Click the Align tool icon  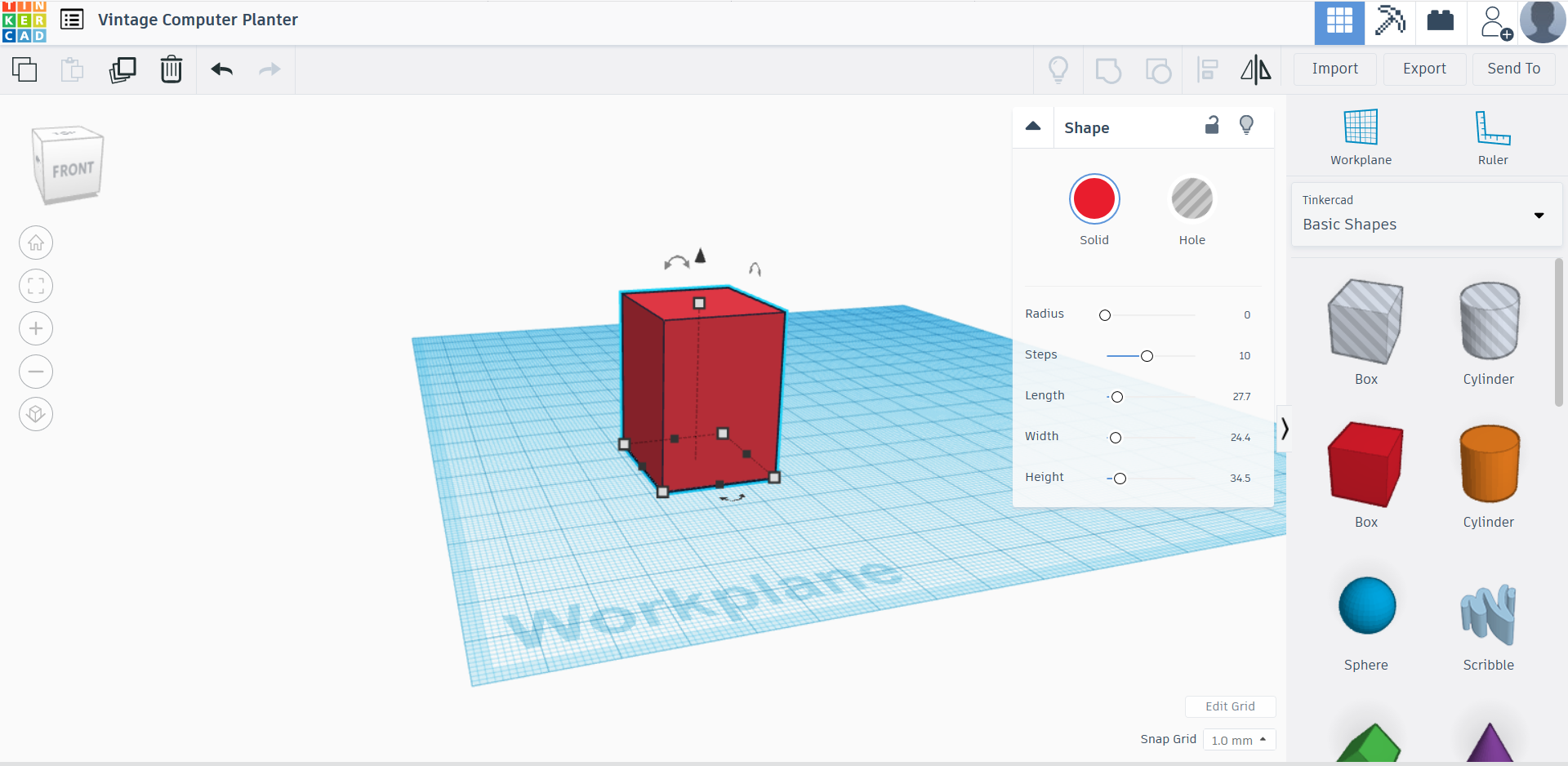point(1207,70)
